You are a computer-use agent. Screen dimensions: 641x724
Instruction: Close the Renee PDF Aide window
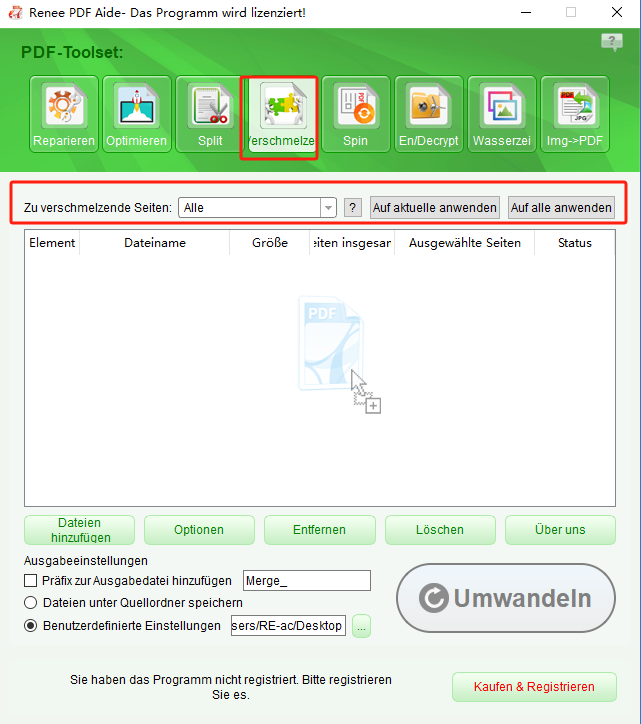tap(617, 12)
